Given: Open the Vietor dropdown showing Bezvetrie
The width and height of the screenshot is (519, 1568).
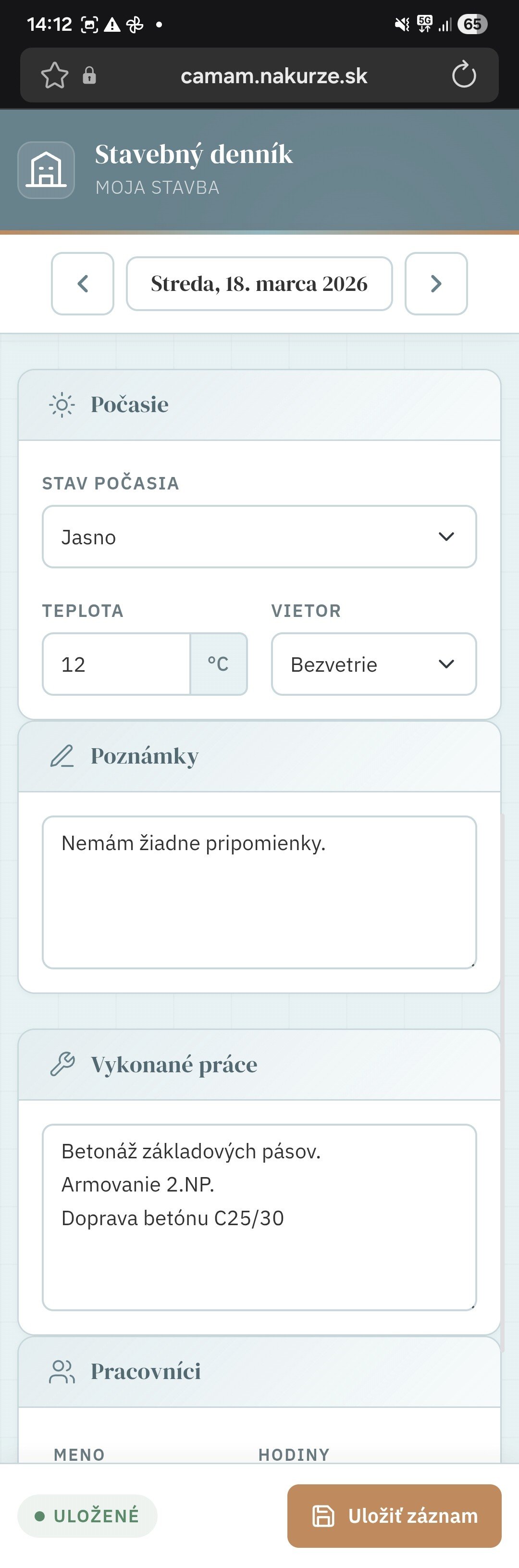Looking at the screenshot, I should [373, 664].
